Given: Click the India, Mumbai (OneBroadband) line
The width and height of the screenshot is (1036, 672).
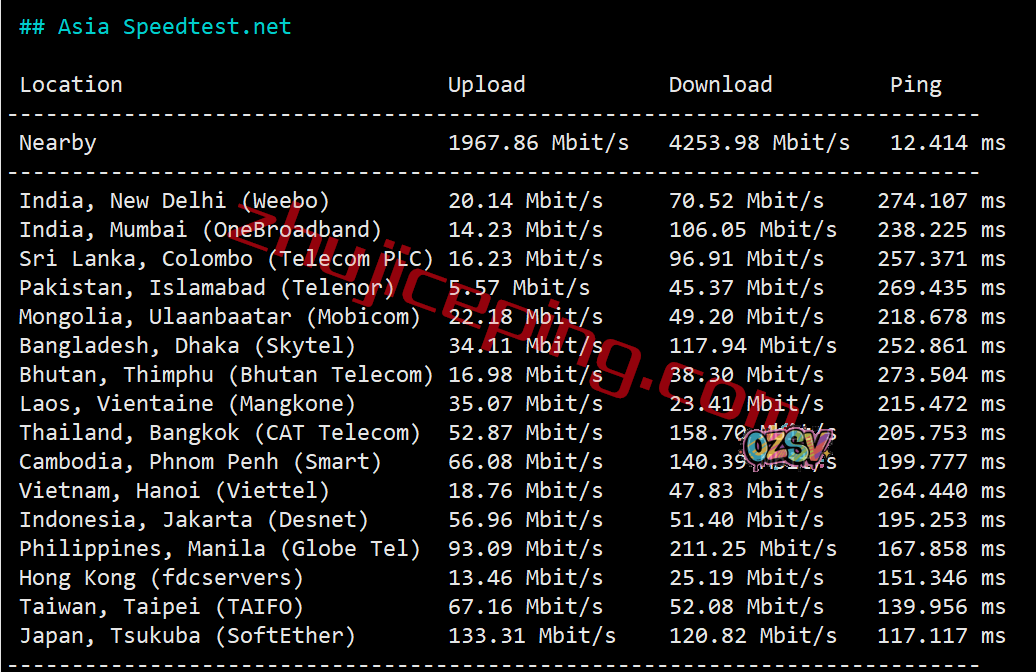Looking at the screenshot, I should click(200, 230).
